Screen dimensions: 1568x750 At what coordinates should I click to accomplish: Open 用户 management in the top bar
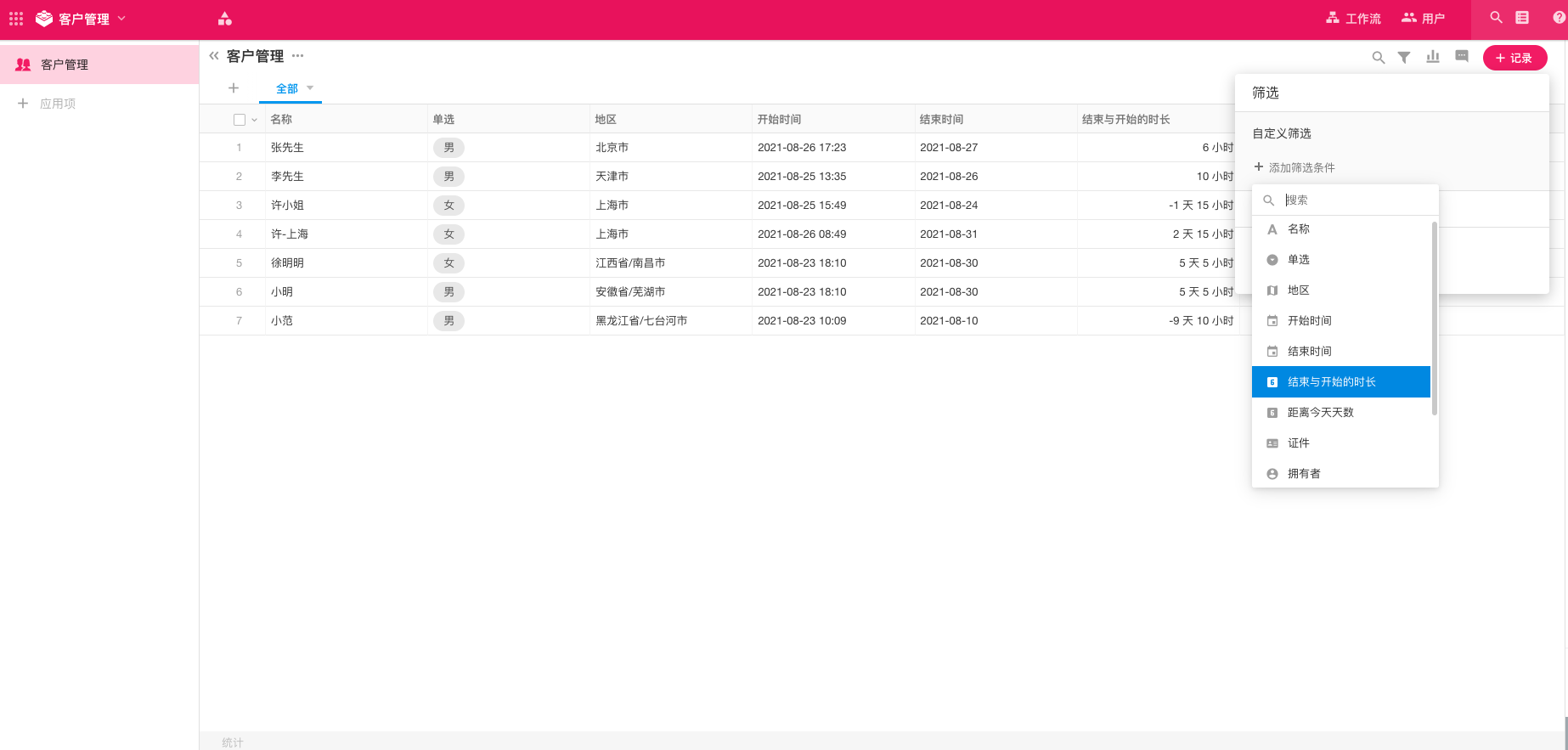pos(1423,18)
